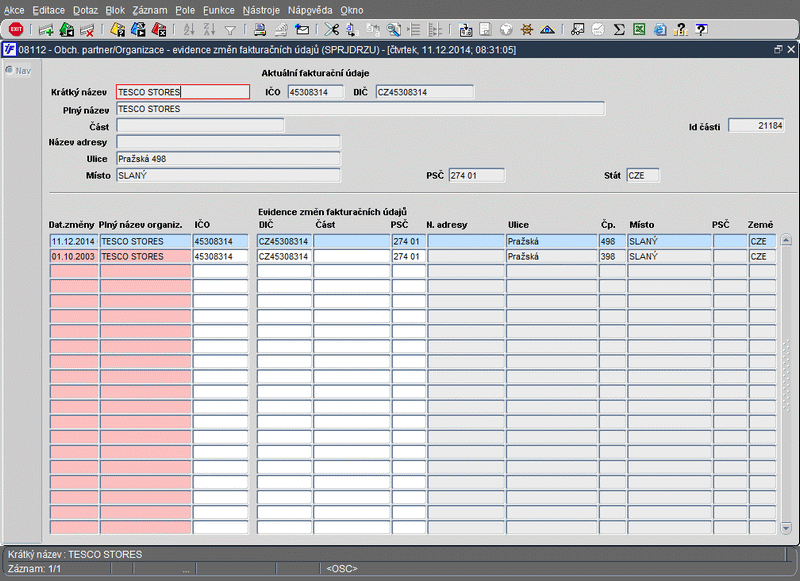Click the triangle with eye icon
Viewport: 800px width, 581px height.
[x=547, y=30]
